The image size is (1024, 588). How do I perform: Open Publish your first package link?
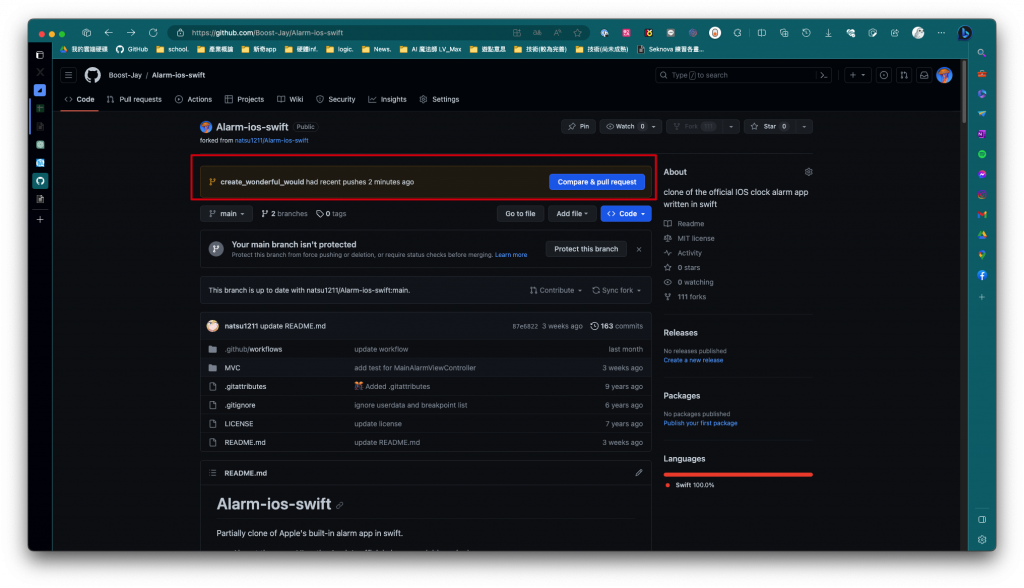pos(700,423)
